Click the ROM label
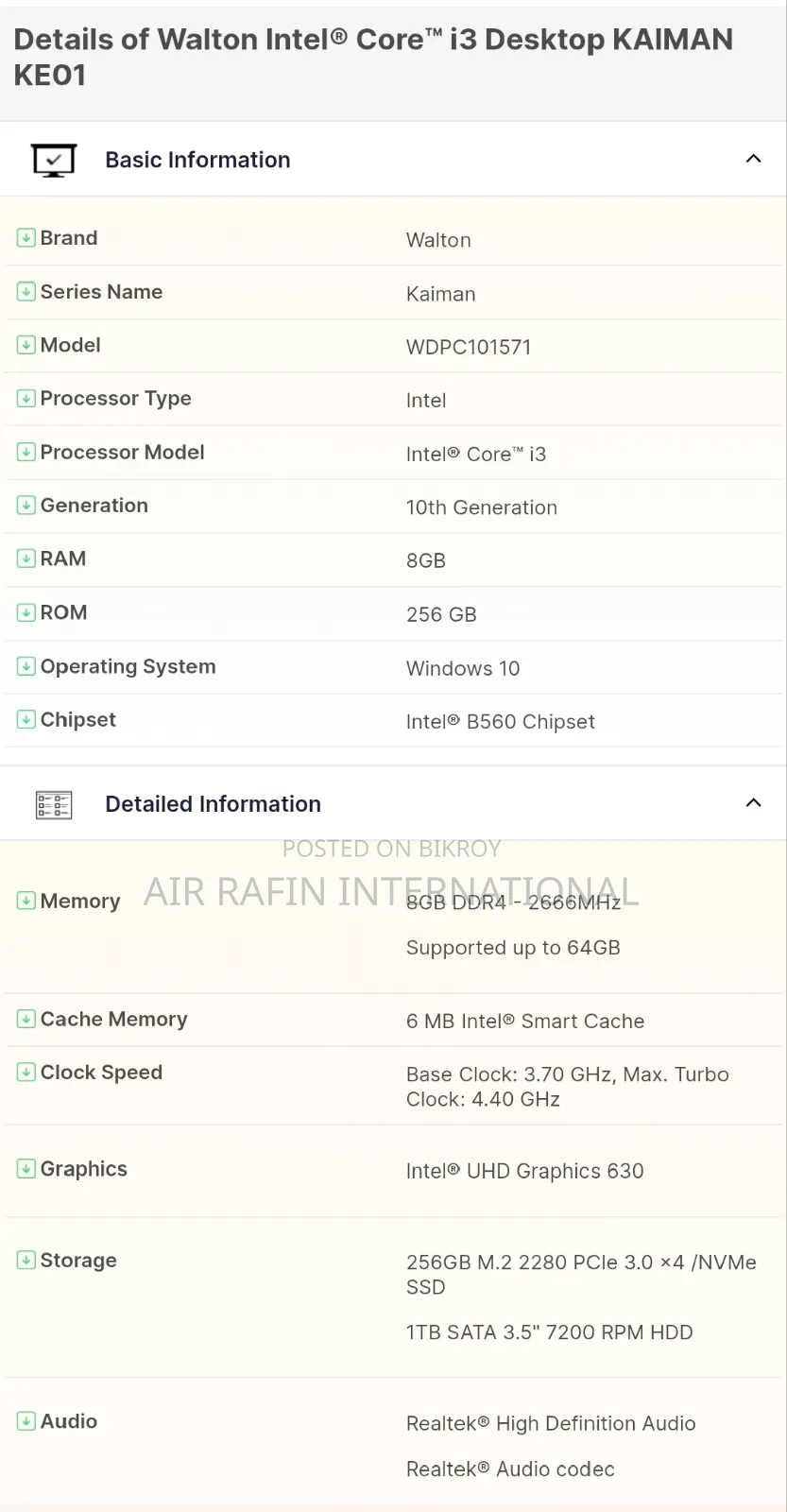The image size is (787, 1512). pyautogui.click(x=63, y=612)
